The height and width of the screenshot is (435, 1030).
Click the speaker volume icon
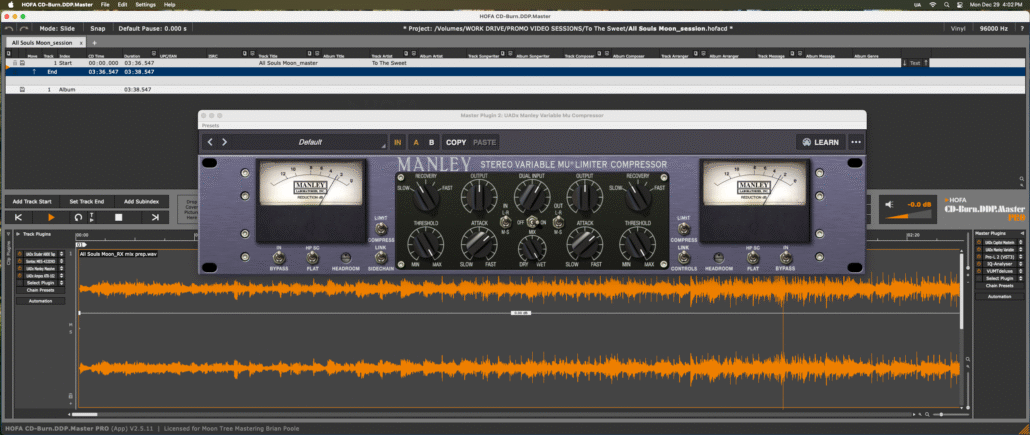(889, 206)
